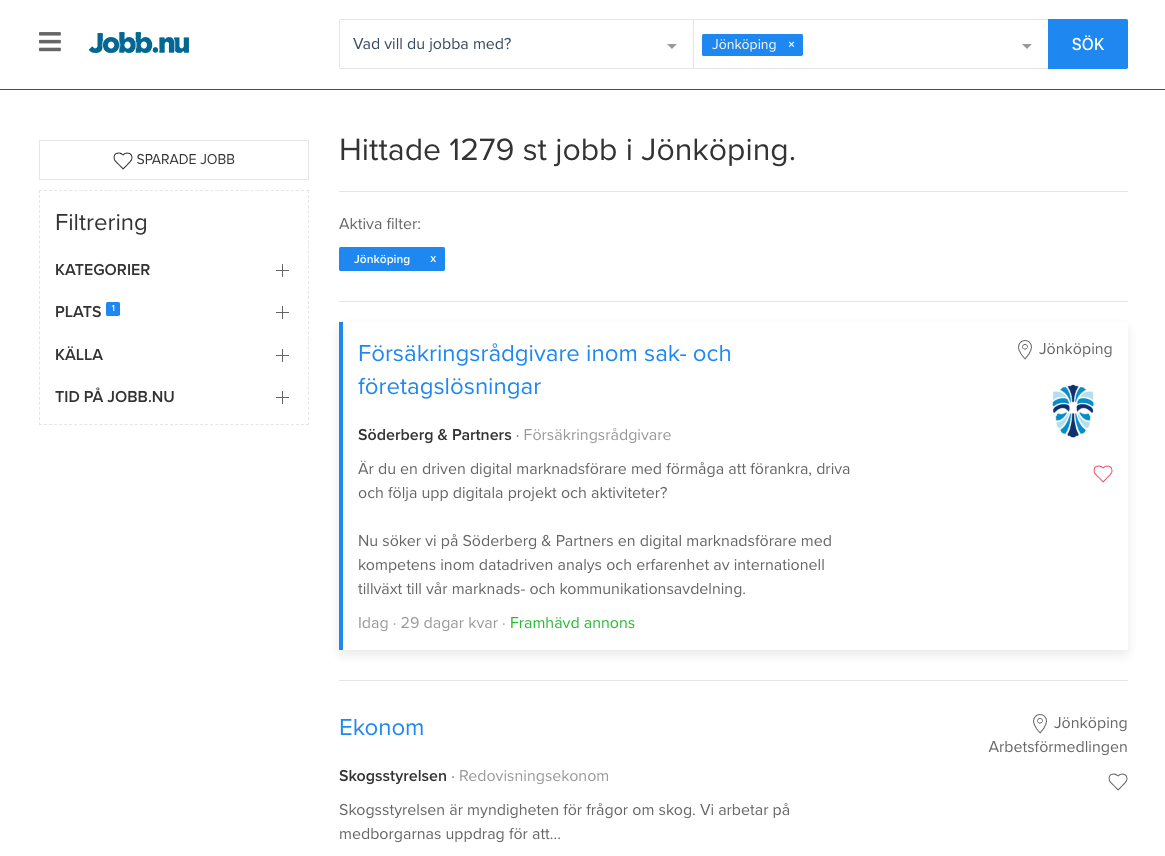Click the Arbetsförmedlingen source label
This screenshot has width=1165, height=856.
point(1057,748)
